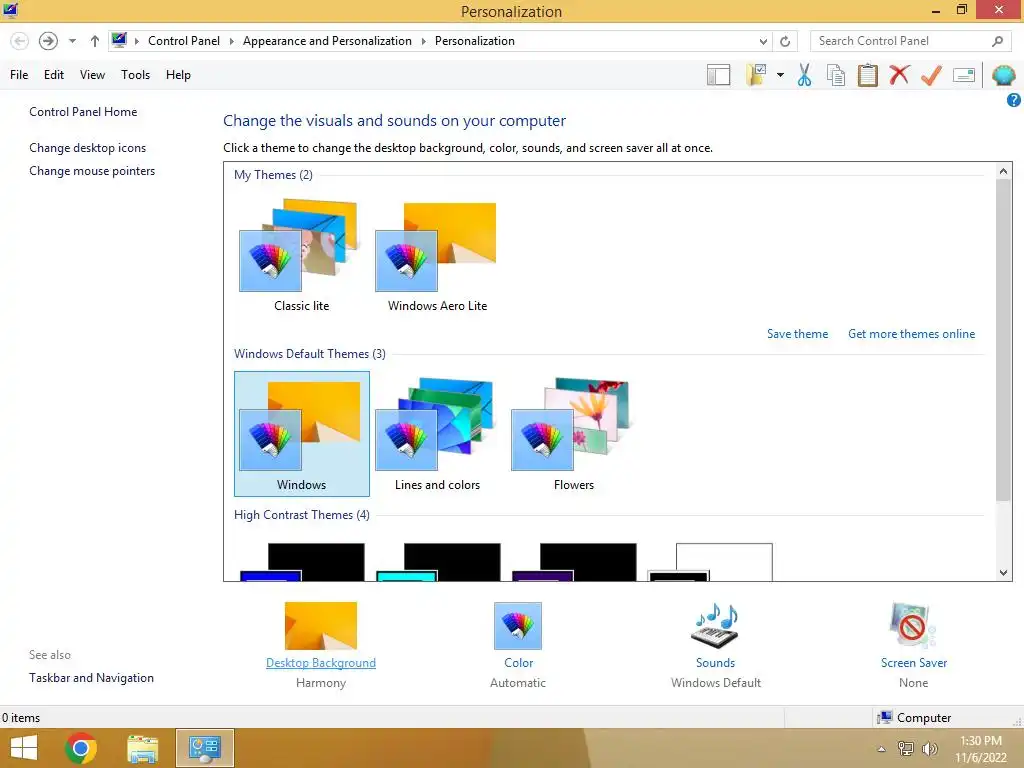The image size is (1024, 768).
Task: Open the Sounds settings icon
Action: pos(715,626)
